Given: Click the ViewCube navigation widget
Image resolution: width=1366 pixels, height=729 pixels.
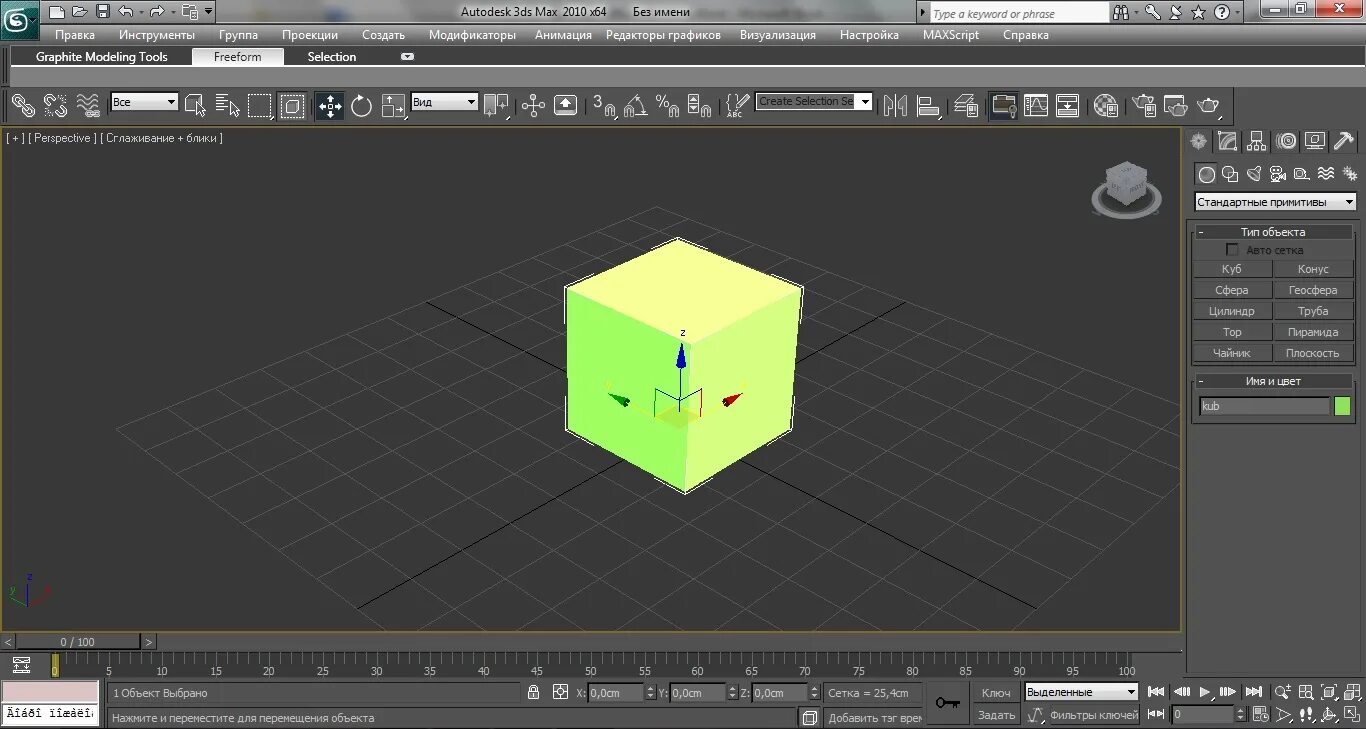Looking at the screenshot, I should click(x=1127, y=187).
